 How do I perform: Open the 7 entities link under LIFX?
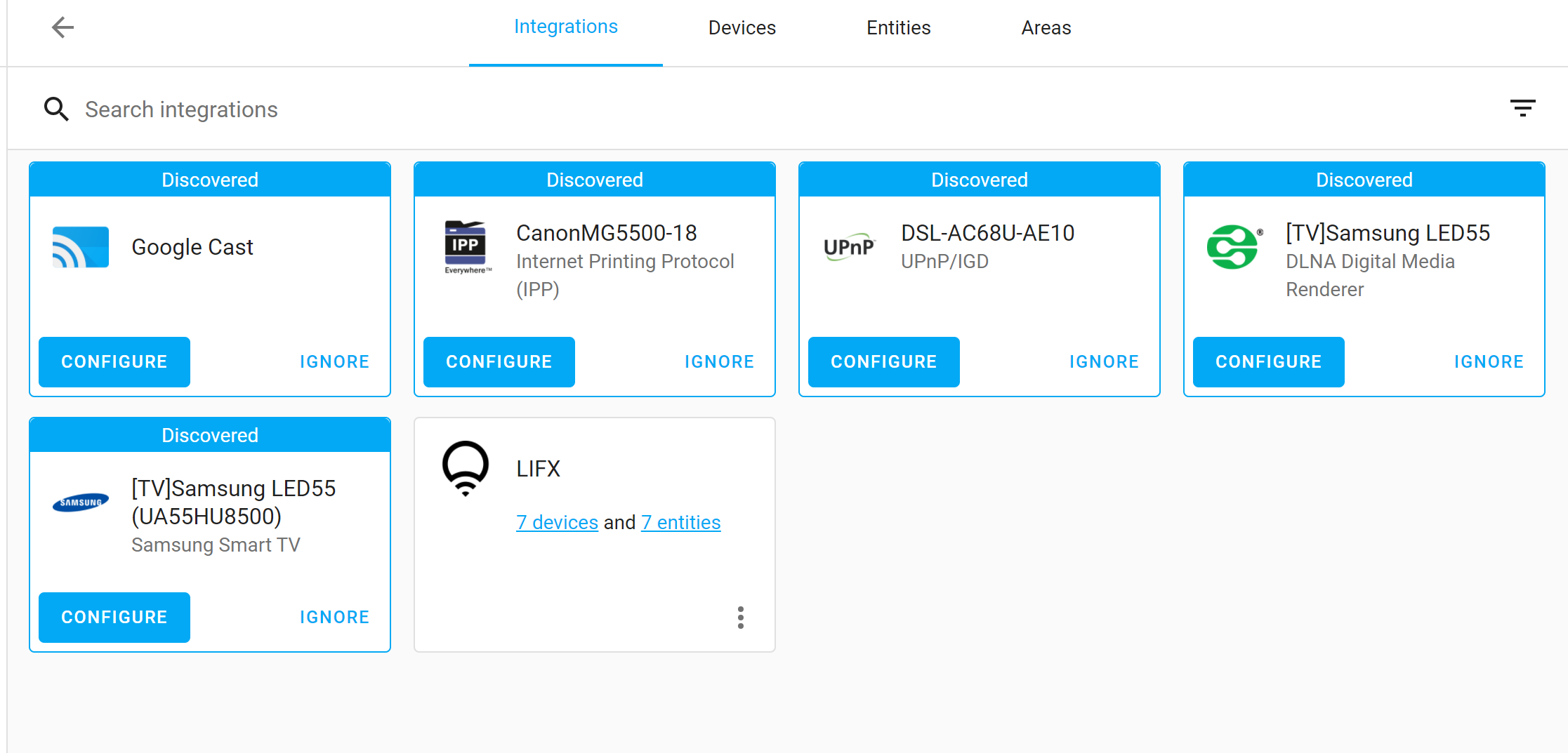pyautogui.click(x=680, y=522)
